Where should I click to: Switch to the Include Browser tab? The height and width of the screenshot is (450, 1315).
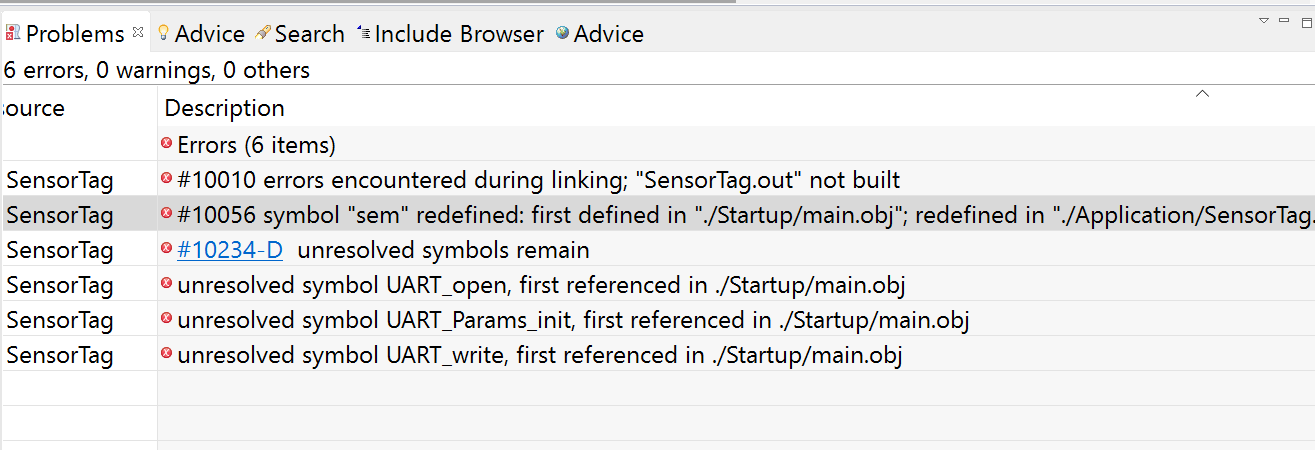(x=450, y=34)
